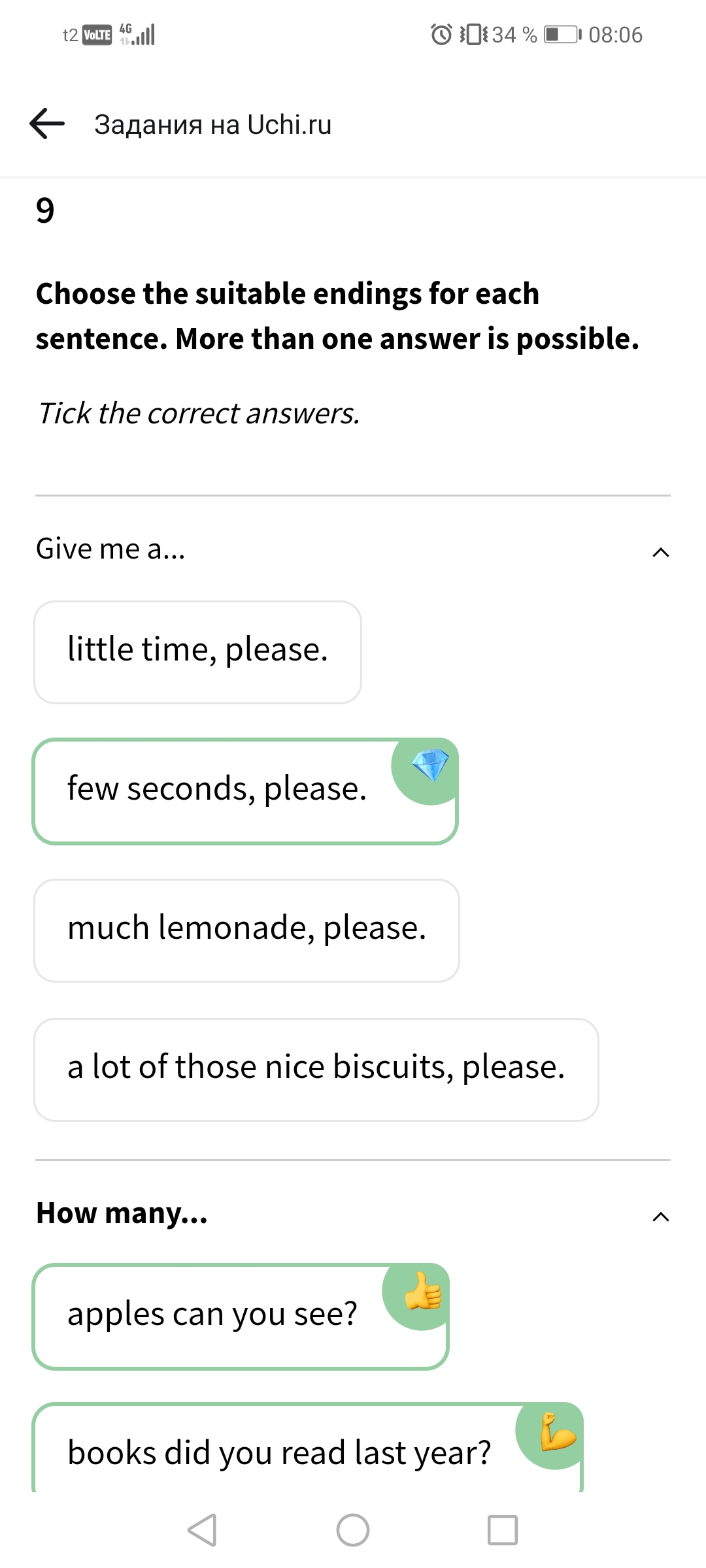Image resolution: width=706 pixels, height=1568 pixels.
Task: Select the 'Give me a...' section header
Action: [353, 549]
